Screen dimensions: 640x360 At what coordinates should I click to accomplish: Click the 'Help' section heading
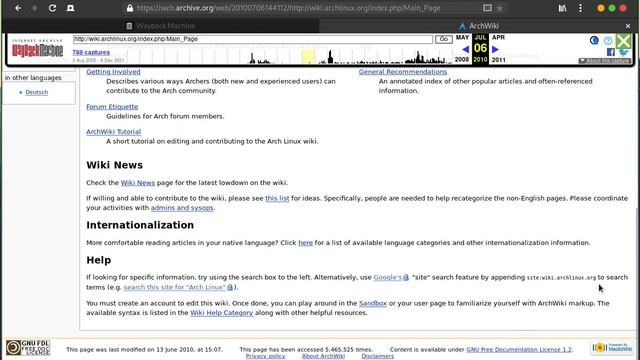[98, 260]
